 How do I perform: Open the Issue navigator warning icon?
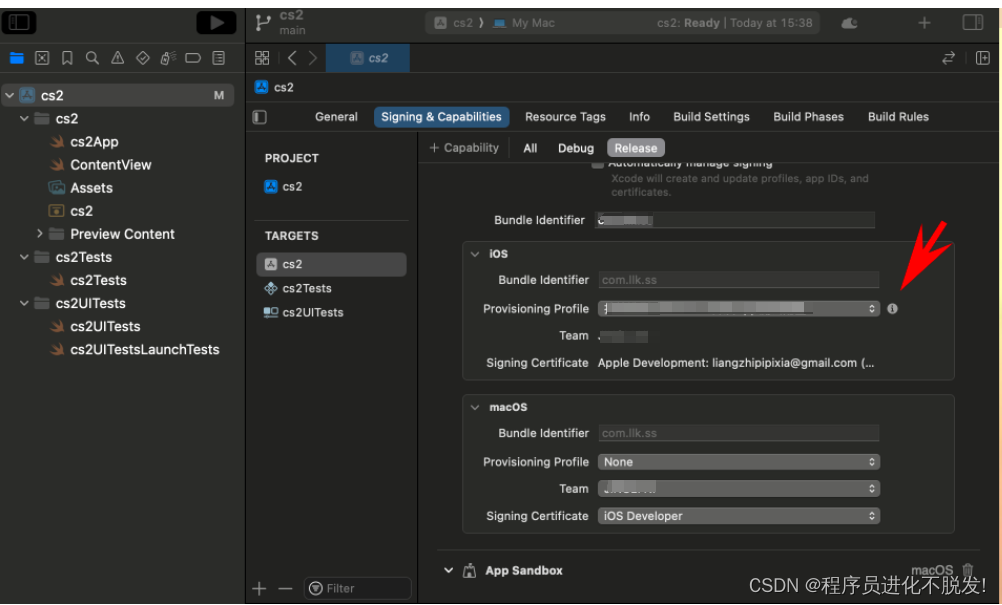tap(118, 58)
